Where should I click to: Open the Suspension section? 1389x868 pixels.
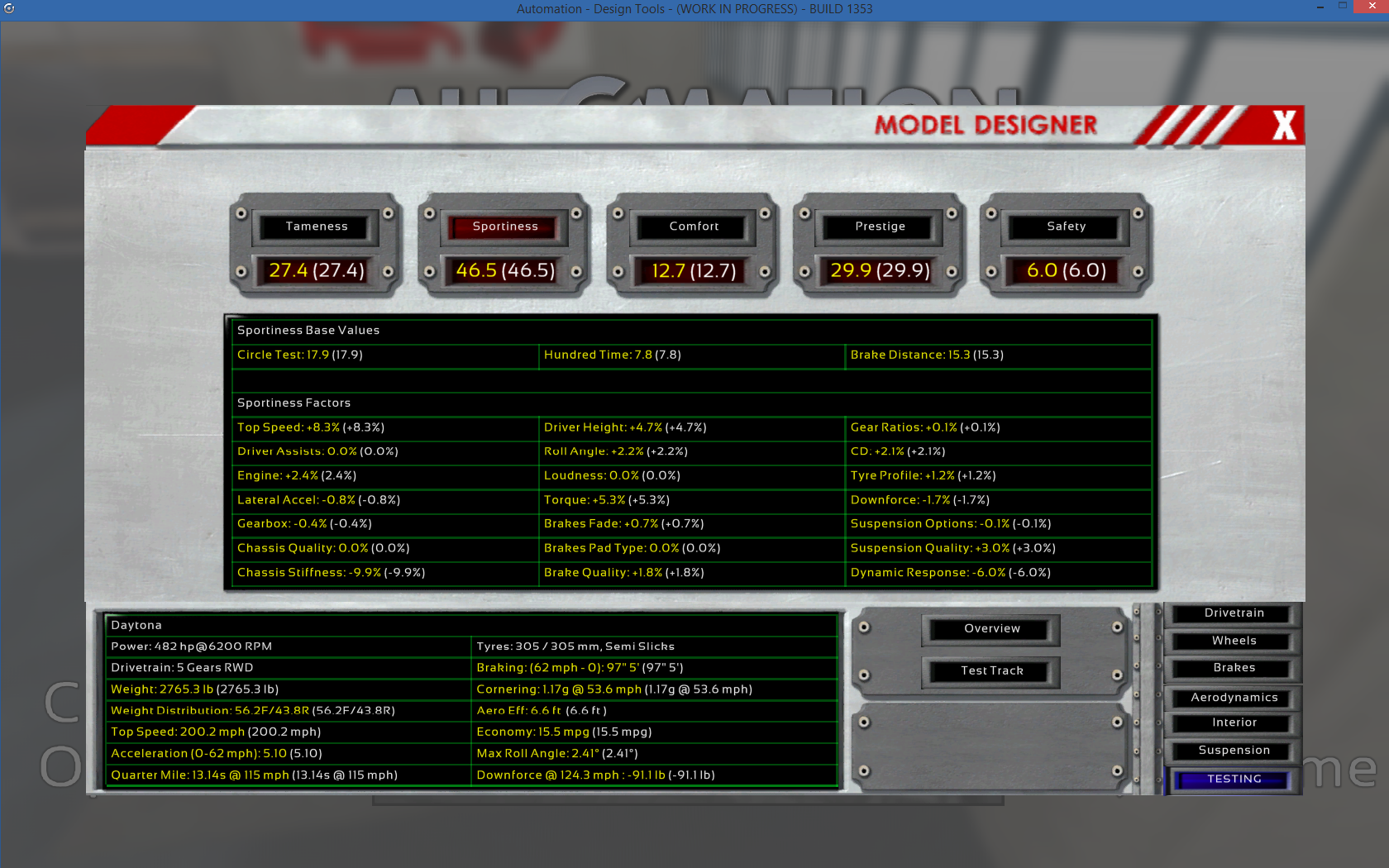[x=1234, y=751]
